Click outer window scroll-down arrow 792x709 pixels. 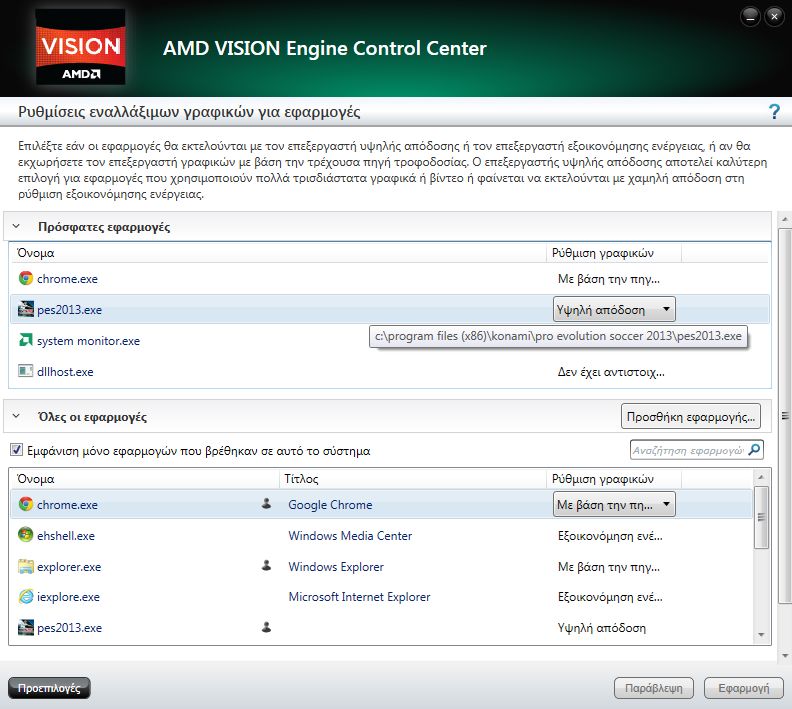[785, 655]
